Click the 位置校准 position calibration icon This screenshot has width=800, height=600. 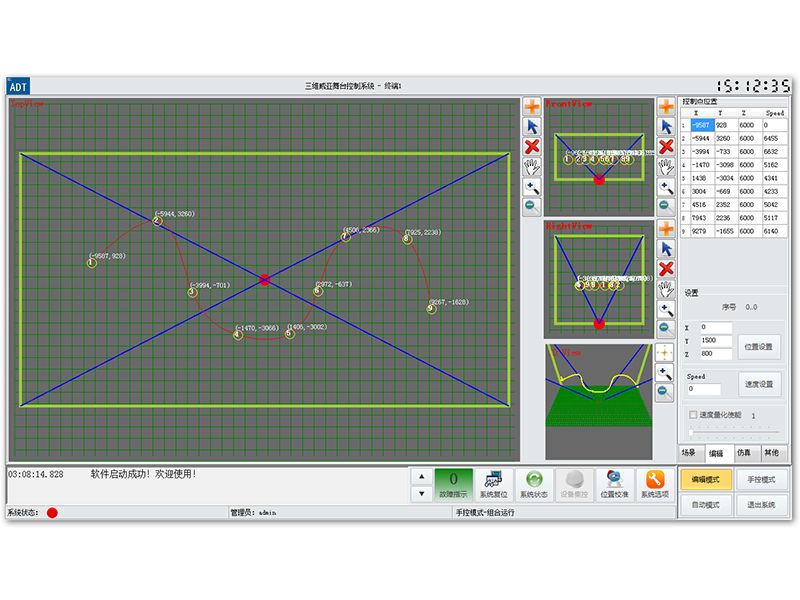click(x=614, y=482)
